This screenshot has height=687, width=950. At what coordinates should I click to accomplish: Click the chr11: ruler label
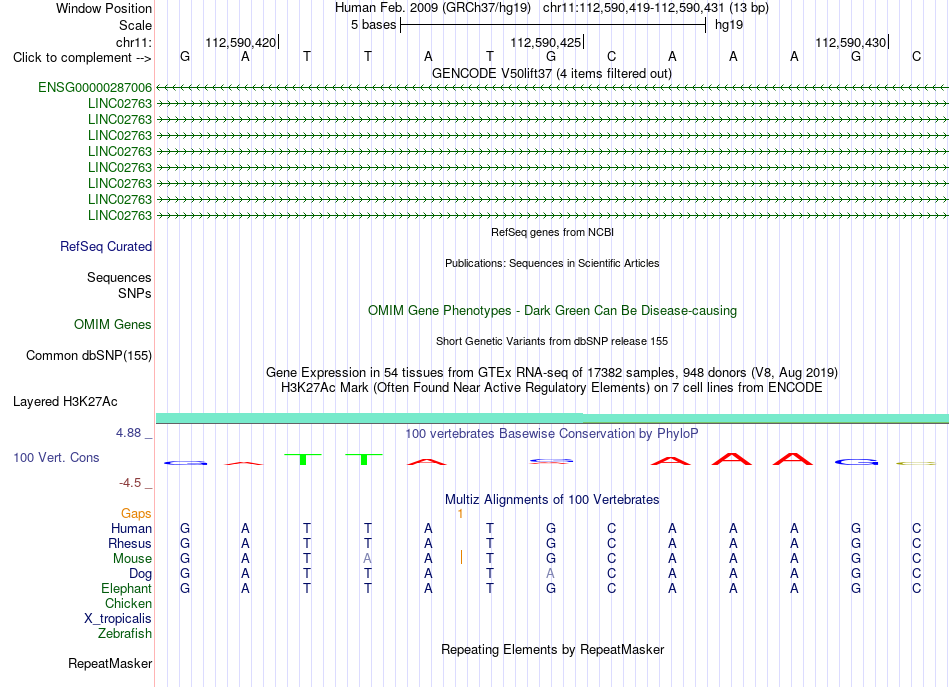(133, 42)
